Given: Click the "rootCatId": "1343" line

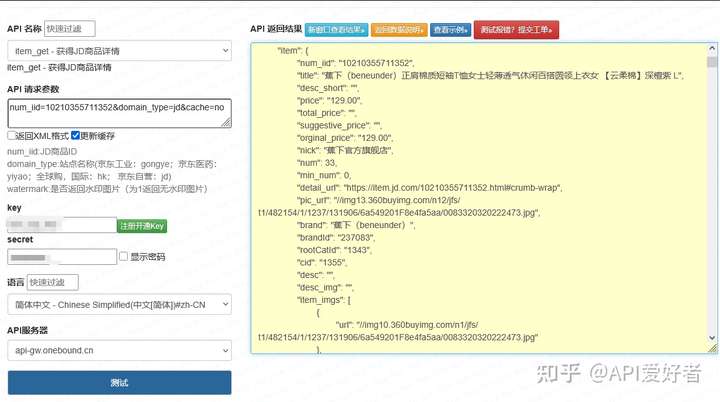Looking at the screenshot, I should coord(334,250).
